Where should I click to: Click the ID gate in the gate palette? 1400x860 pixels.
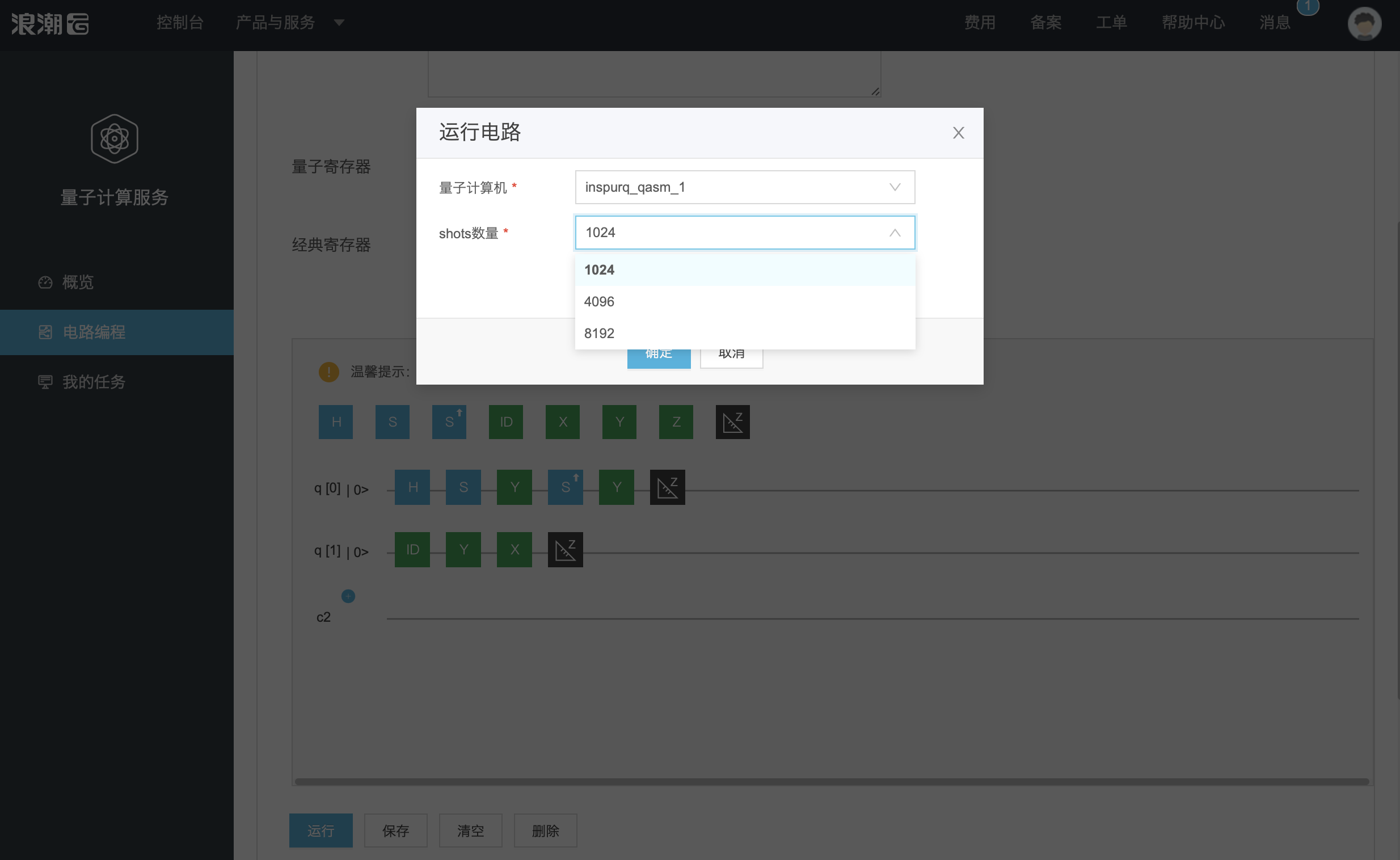505,421
